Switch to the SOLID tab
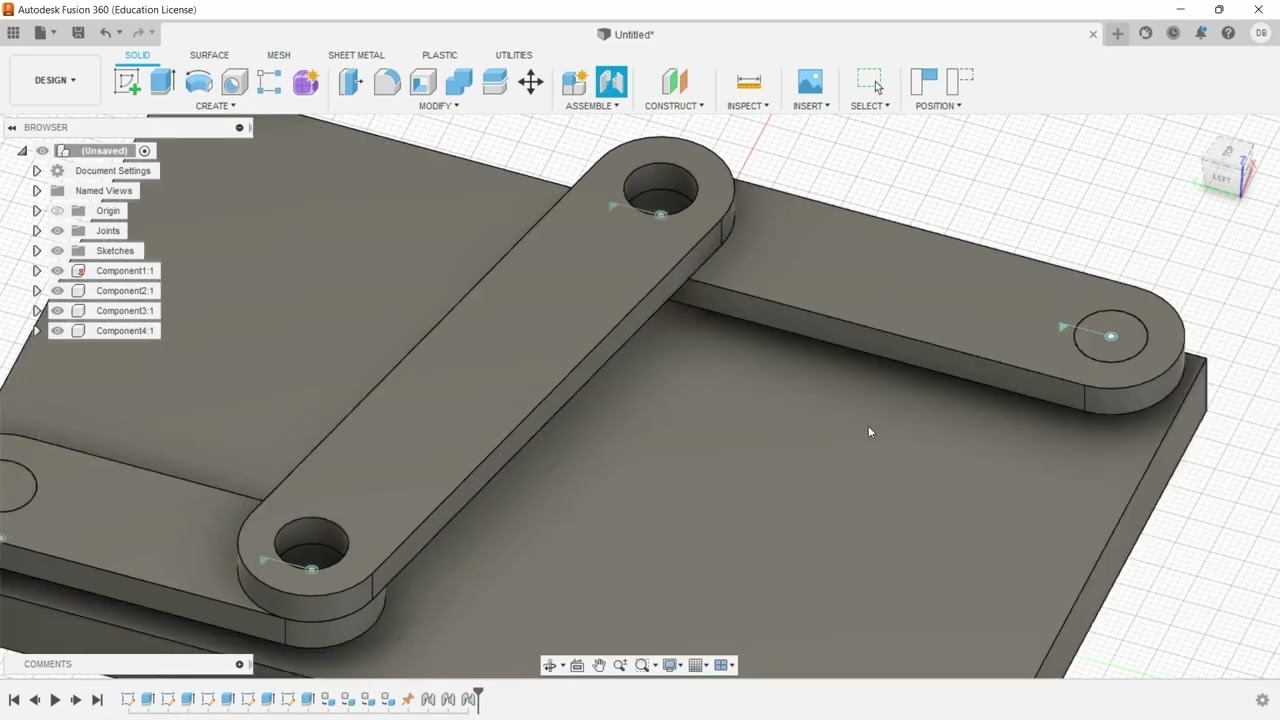Screen dimensions: 1280x720 coord(137,55)
